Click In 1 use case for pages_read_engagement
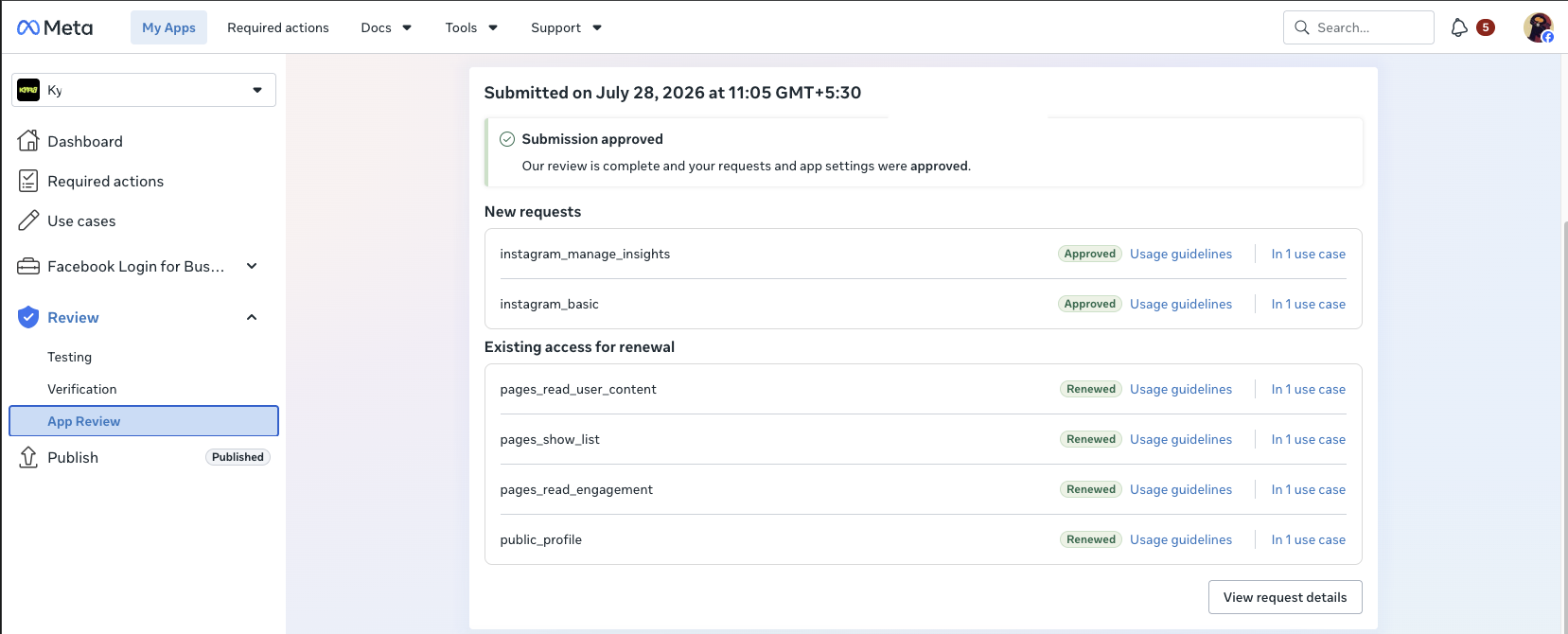The width and height of the screenshot is (1568, 634). 1309,489
